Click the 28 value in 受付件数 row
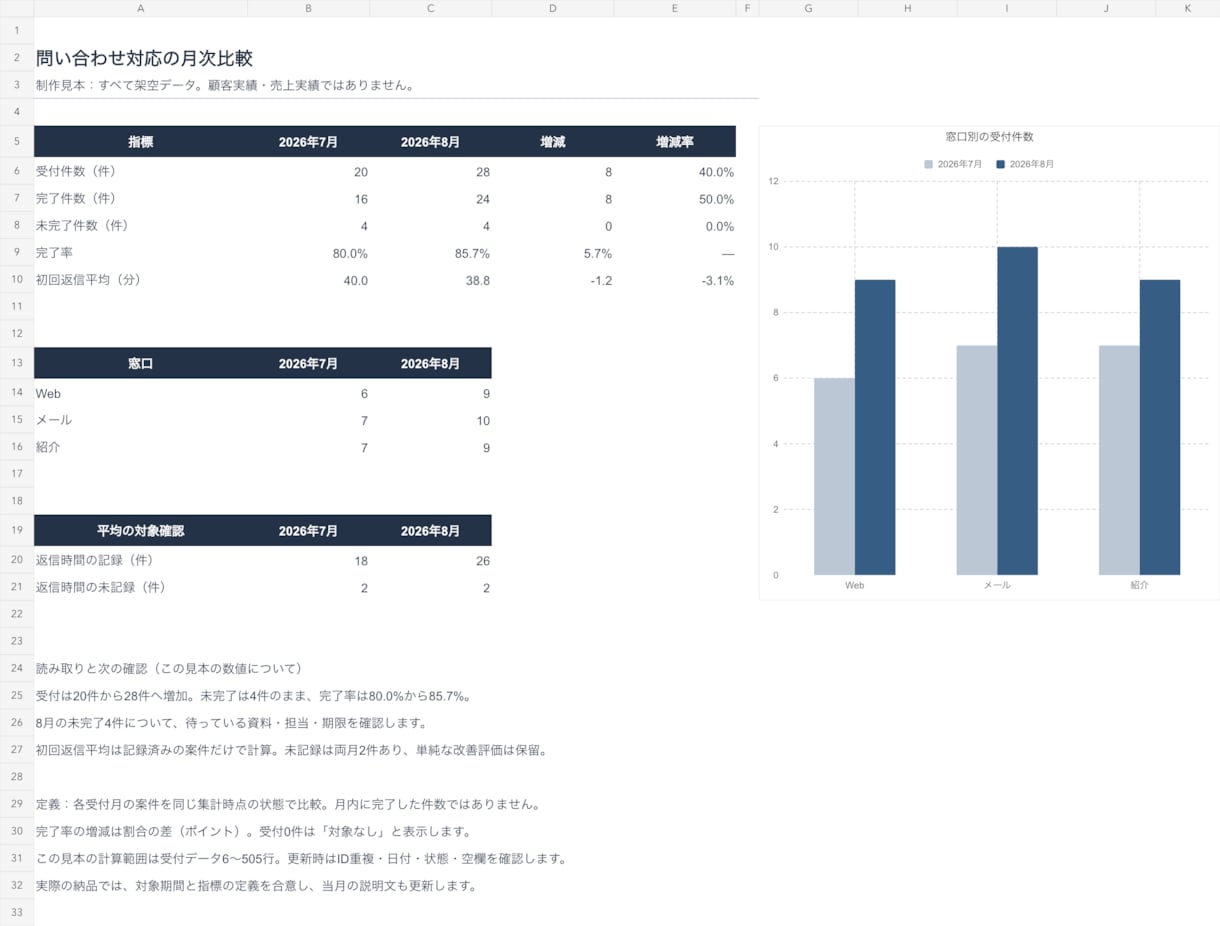 pyautogui.click(x=482, y=172)
